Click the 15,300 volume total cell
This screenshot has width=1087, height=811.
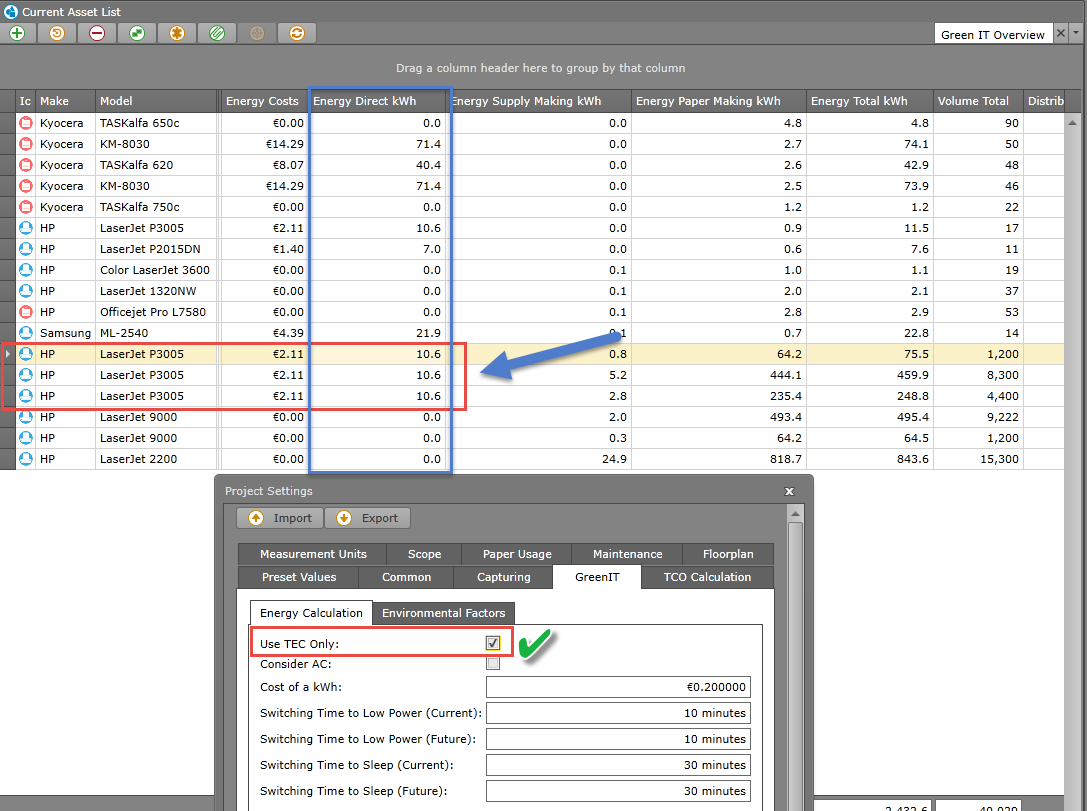978,459
